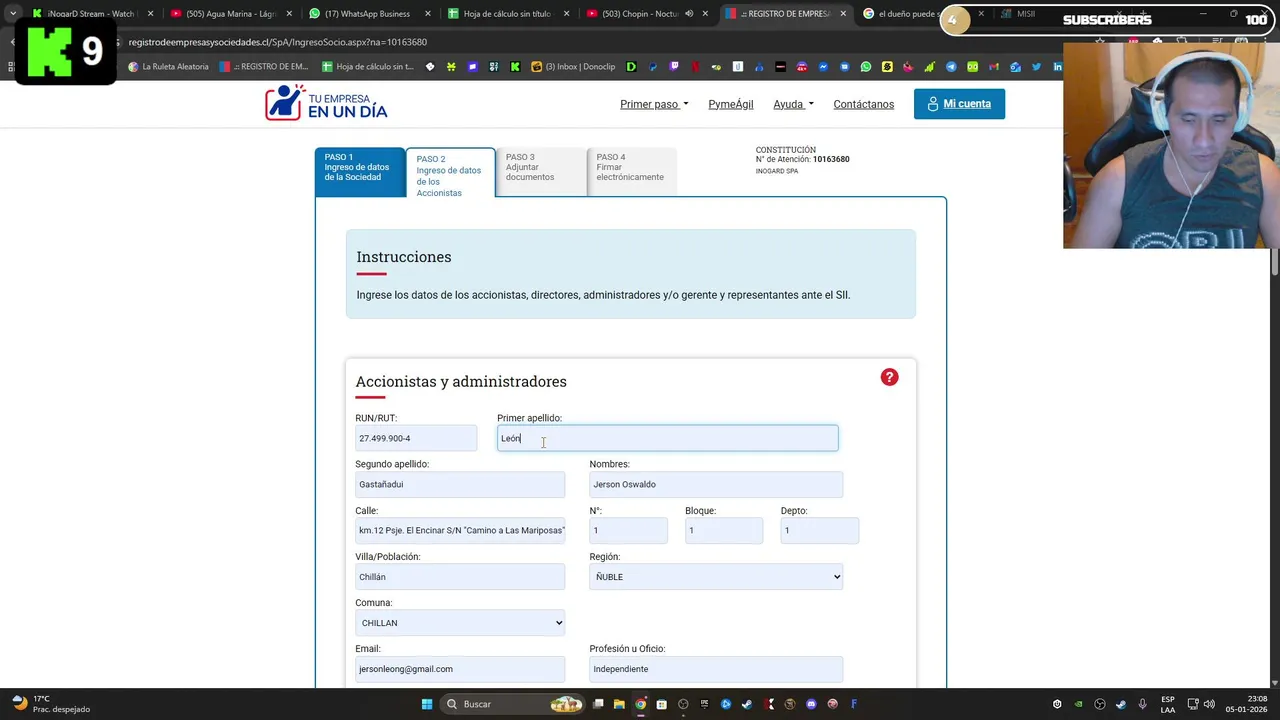The width and height of the screenshot is (1280, 720).
Task: Click the RUN/RUT field with 27.499.900-4
Action: 416,438
